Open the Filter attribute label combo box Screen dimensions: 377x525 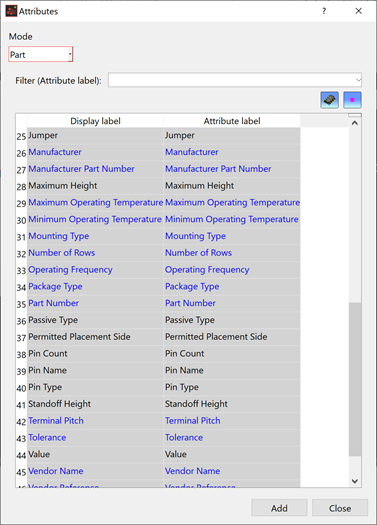click(x=235, y=80)
